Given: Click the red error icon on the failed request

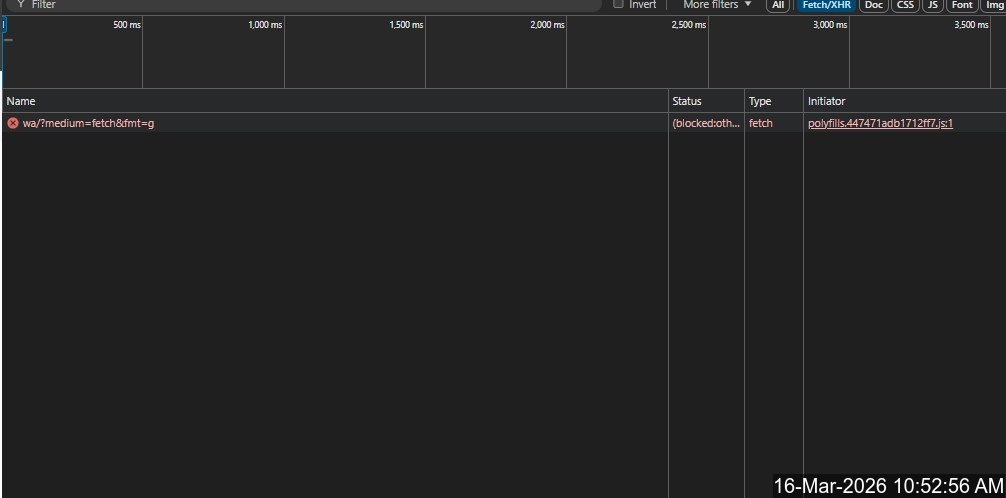Looking at the screenshot, I should tap(13, 123).
